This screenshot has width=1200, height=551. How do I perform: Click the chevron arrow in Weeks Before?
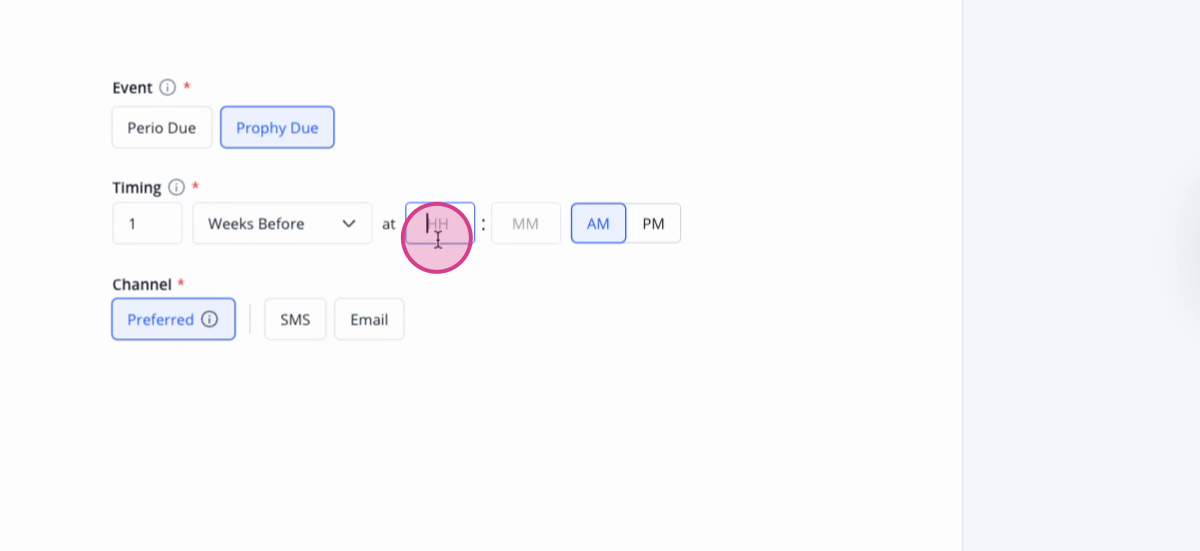(x=349, y=223)
